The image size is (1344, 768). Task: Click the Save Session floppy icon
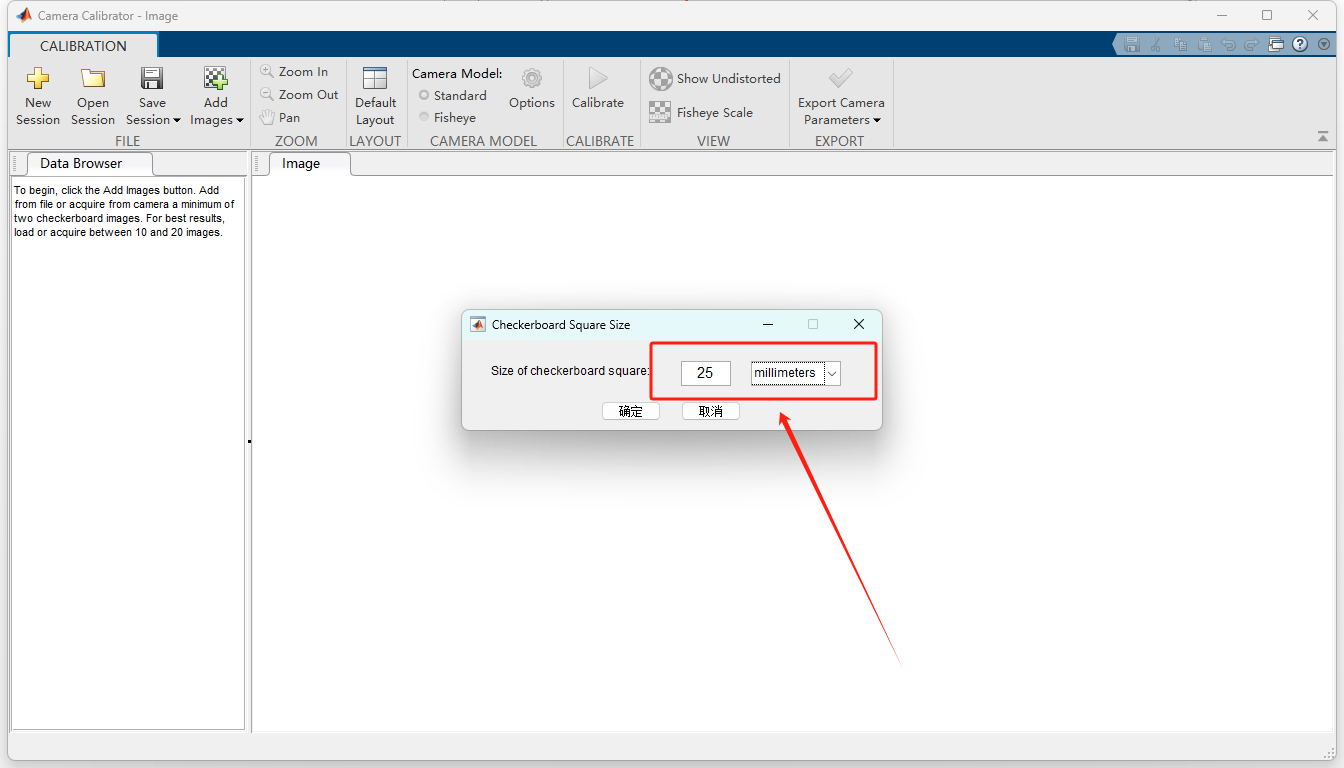coord(152,78)
